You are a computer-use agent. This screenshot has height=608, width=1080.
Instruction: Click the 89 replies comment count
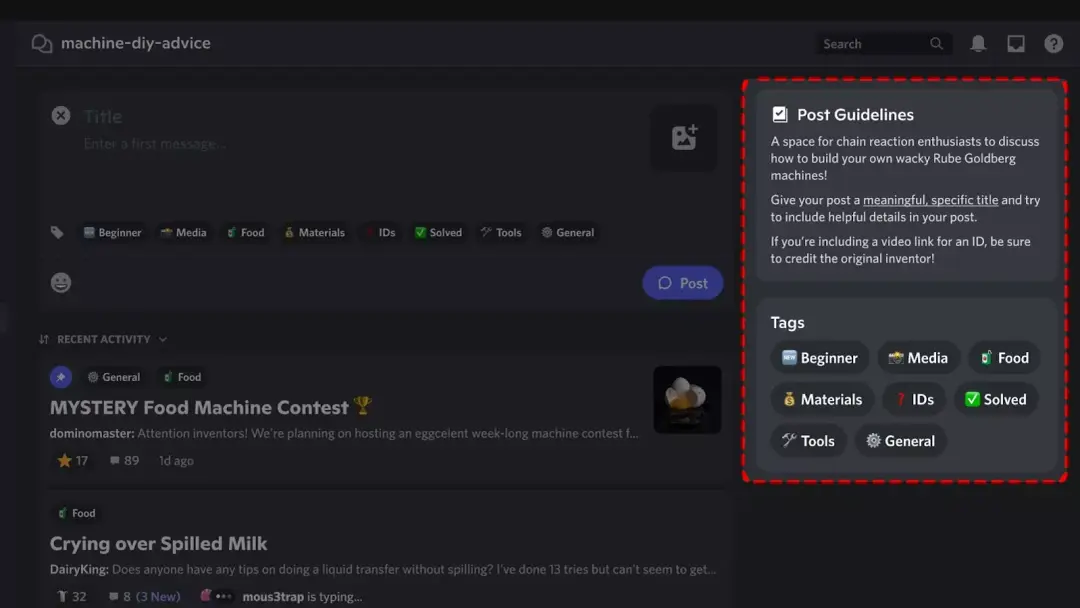124,461
